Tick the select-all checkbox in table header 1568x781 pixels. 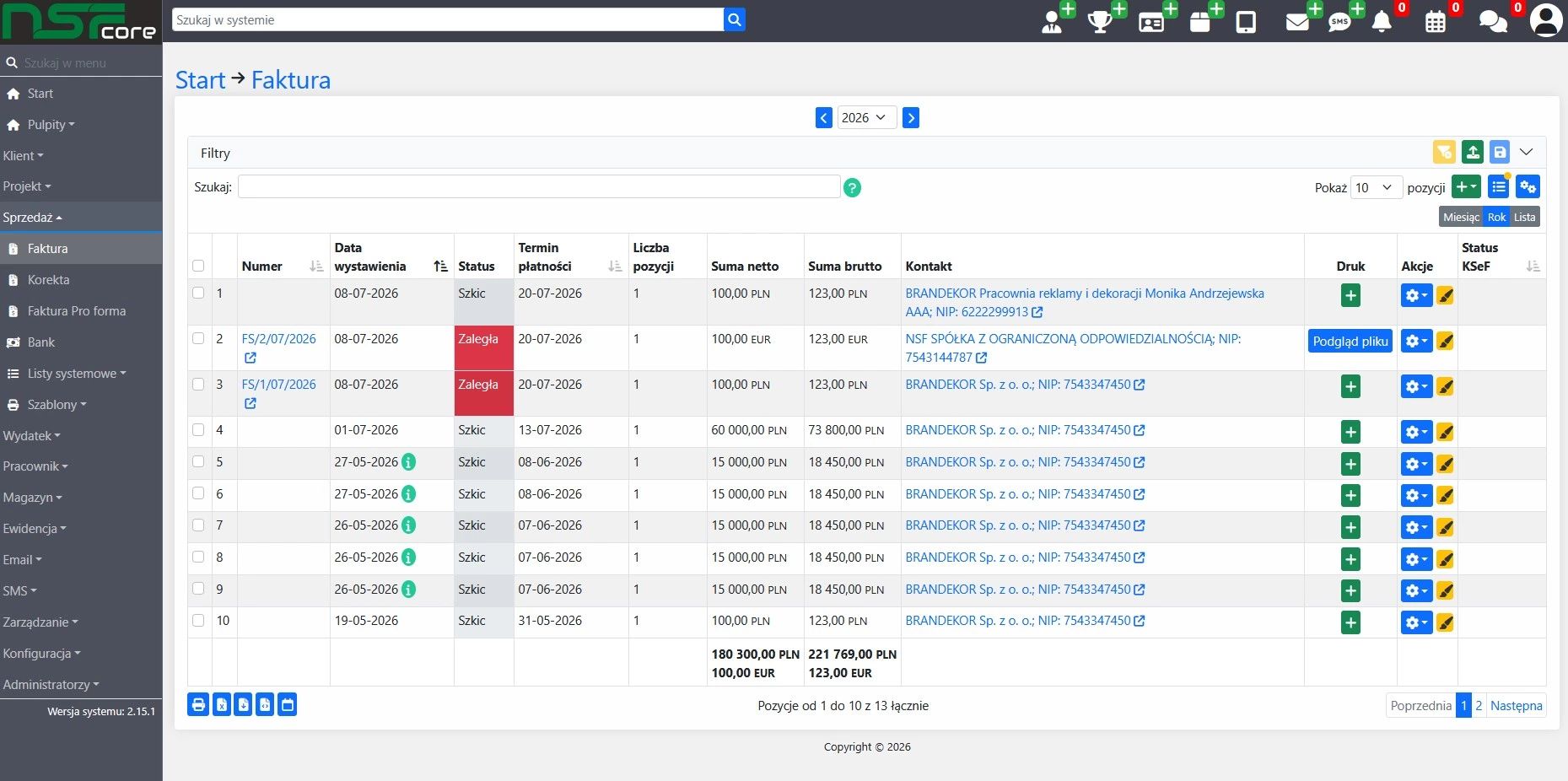pos(198,266)
